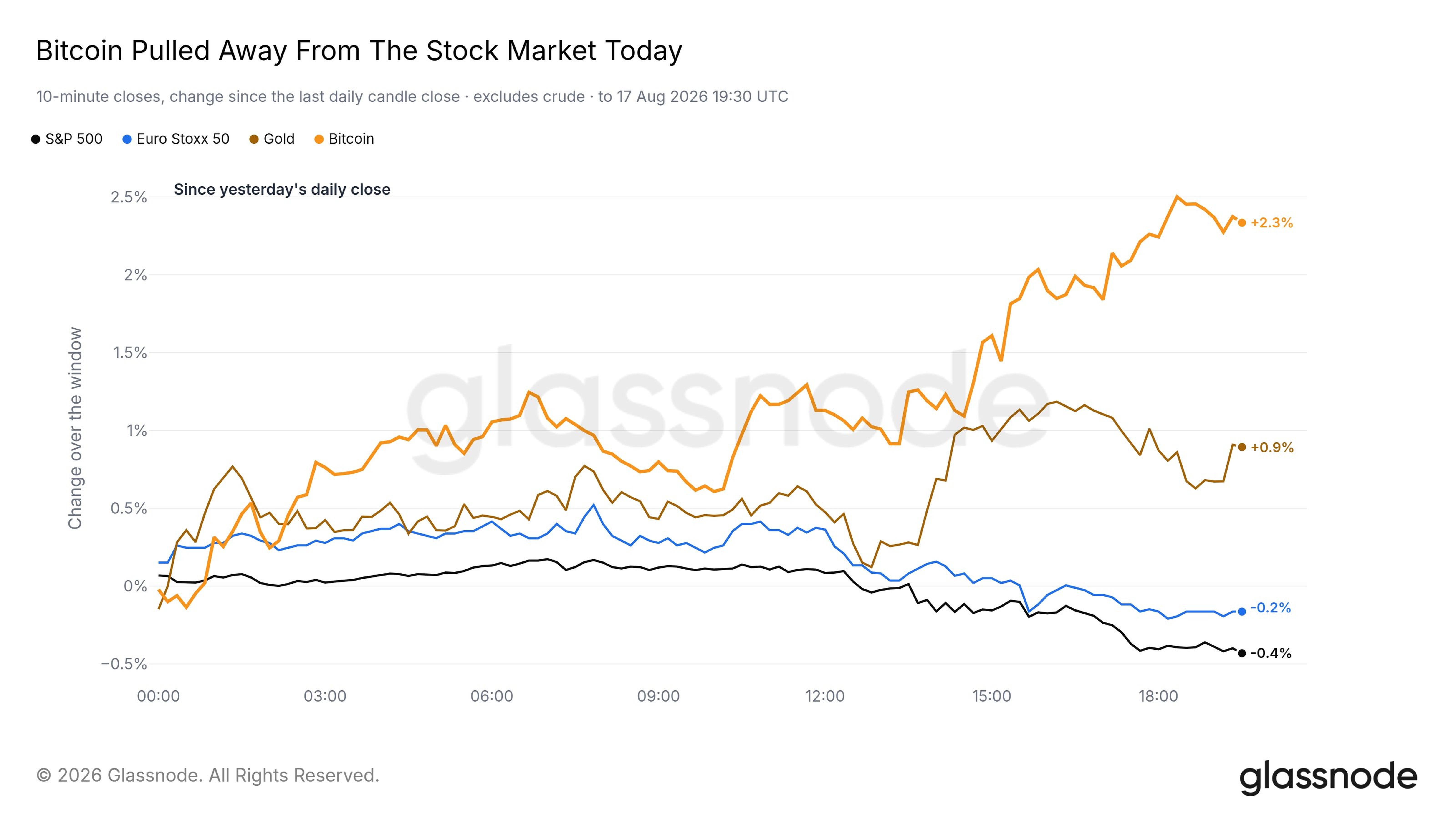Click the Euro Stoxx -0.2% end marker
The width and height of the screenshot is (1456, 819).
pos(1242,612)
